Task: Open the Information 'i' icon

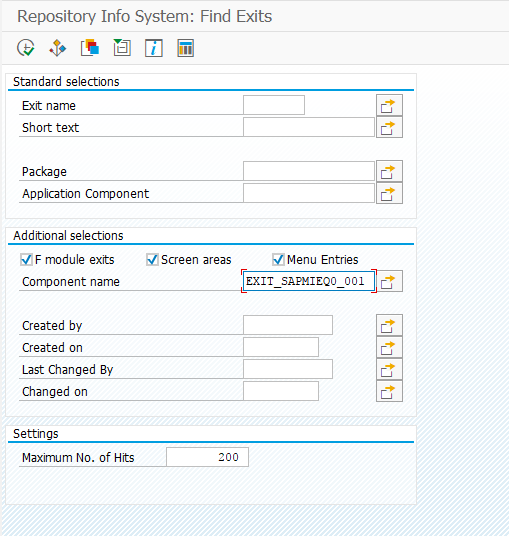Action: click(154, 48)
